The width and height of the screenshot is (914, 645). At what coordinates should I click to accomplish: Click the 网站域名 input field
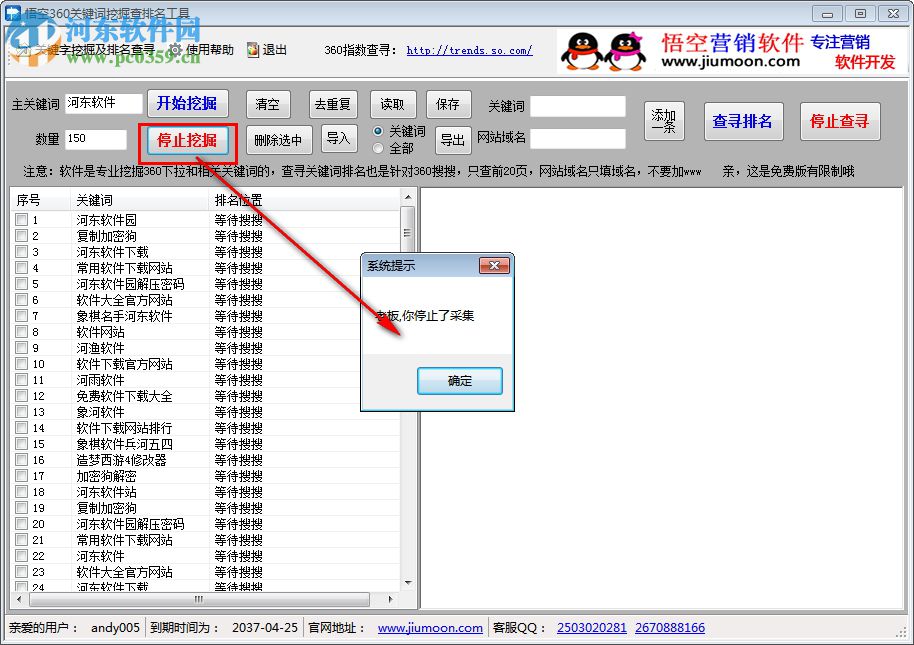[x=578, y=139]
